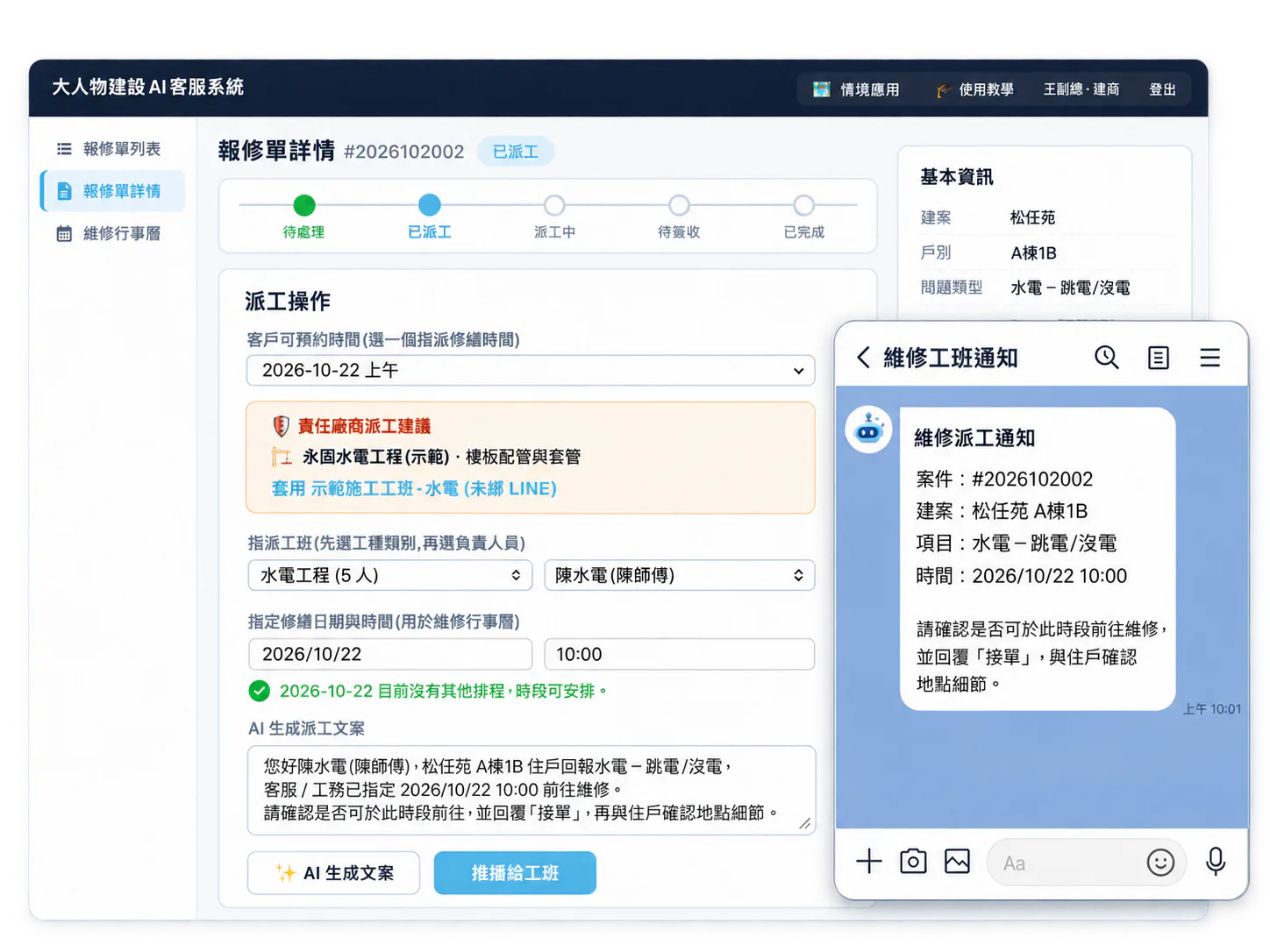Click the shield icon beside 責任廠商派工建議

pyautogui.click(x=281, y=427)
